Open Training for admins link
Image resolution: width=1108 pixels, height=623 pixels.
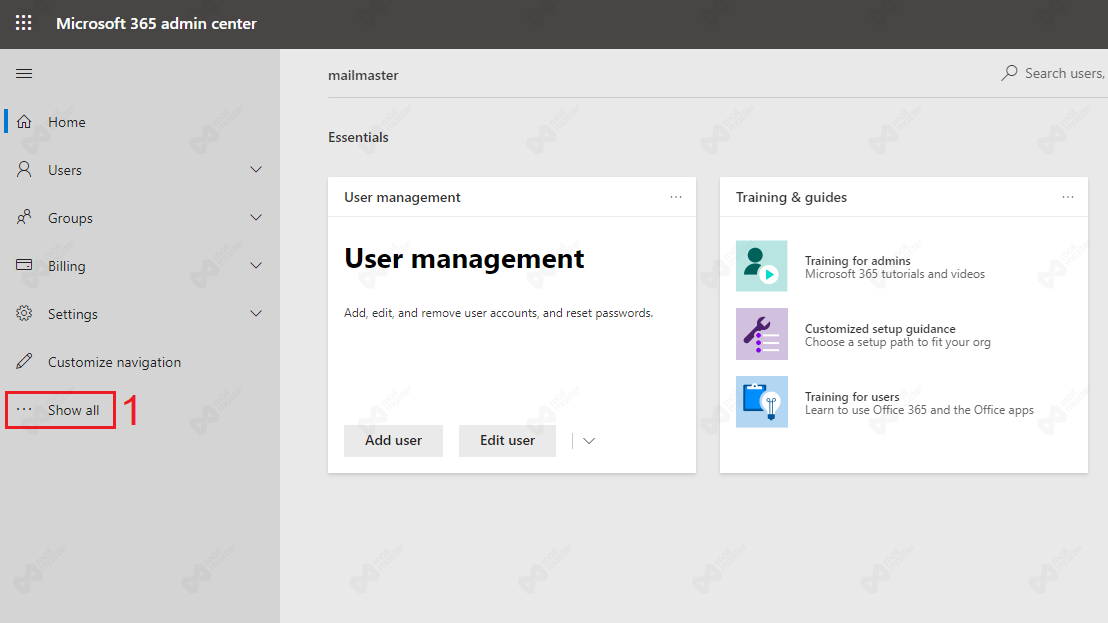857,261
